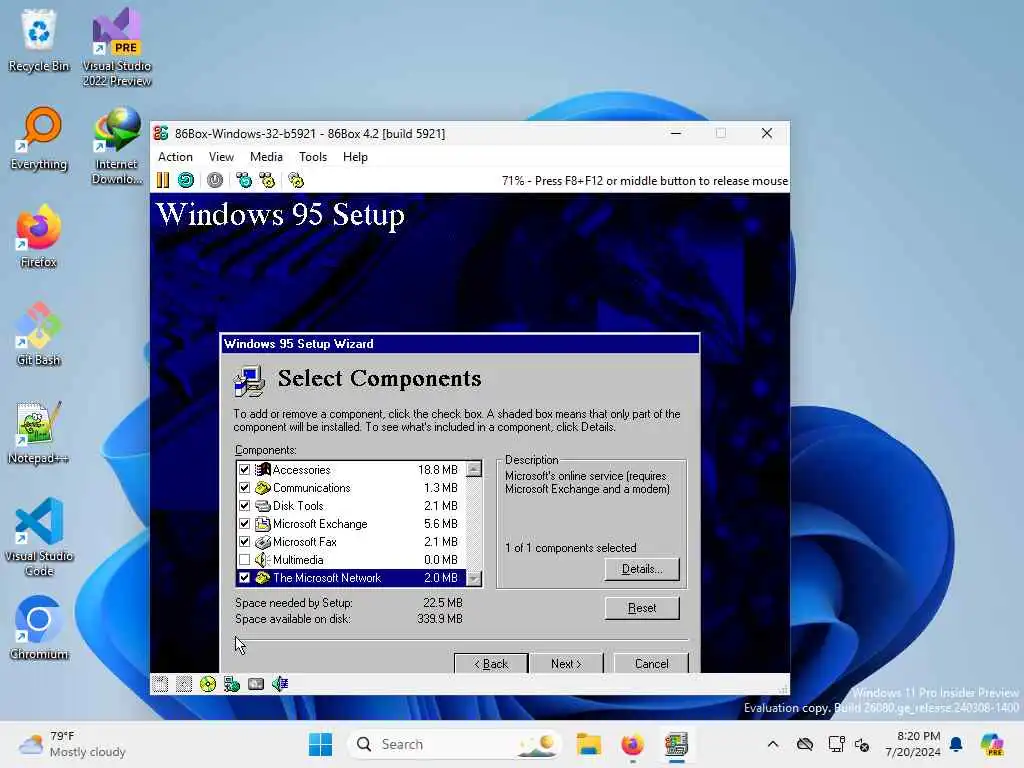Open the Tools menu
The height and width of the screenshot is (768, 1024).
coord(313,157)
